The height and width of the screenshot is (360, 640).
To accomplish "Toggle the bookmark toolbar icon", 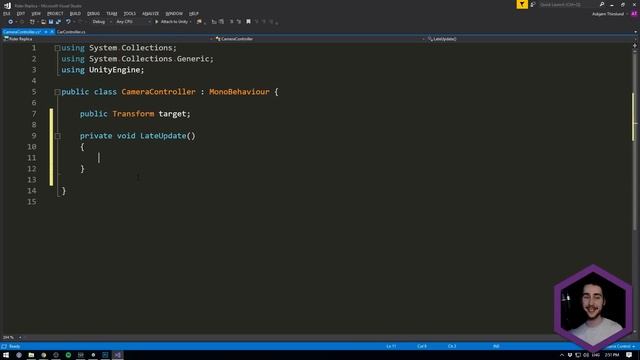I will click(248, 22).
